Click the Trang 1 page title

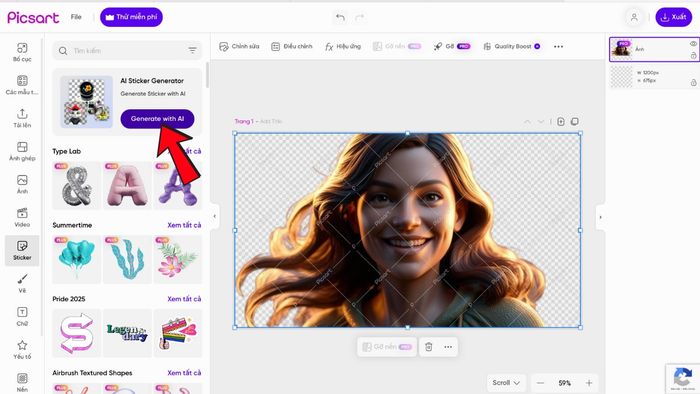[x=244, y=121]
